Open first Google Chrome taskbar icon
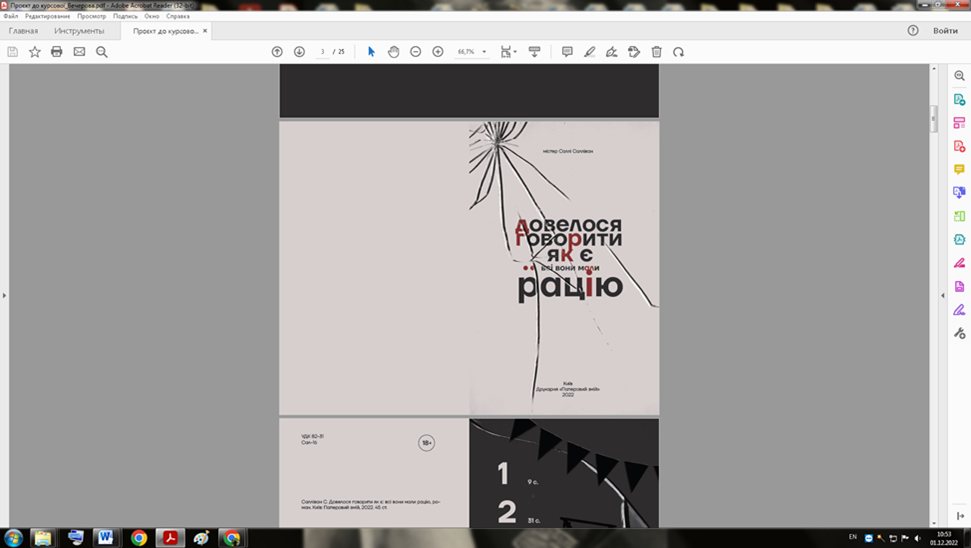Viewport: 971px width, 548px height. tap(139, 537)
